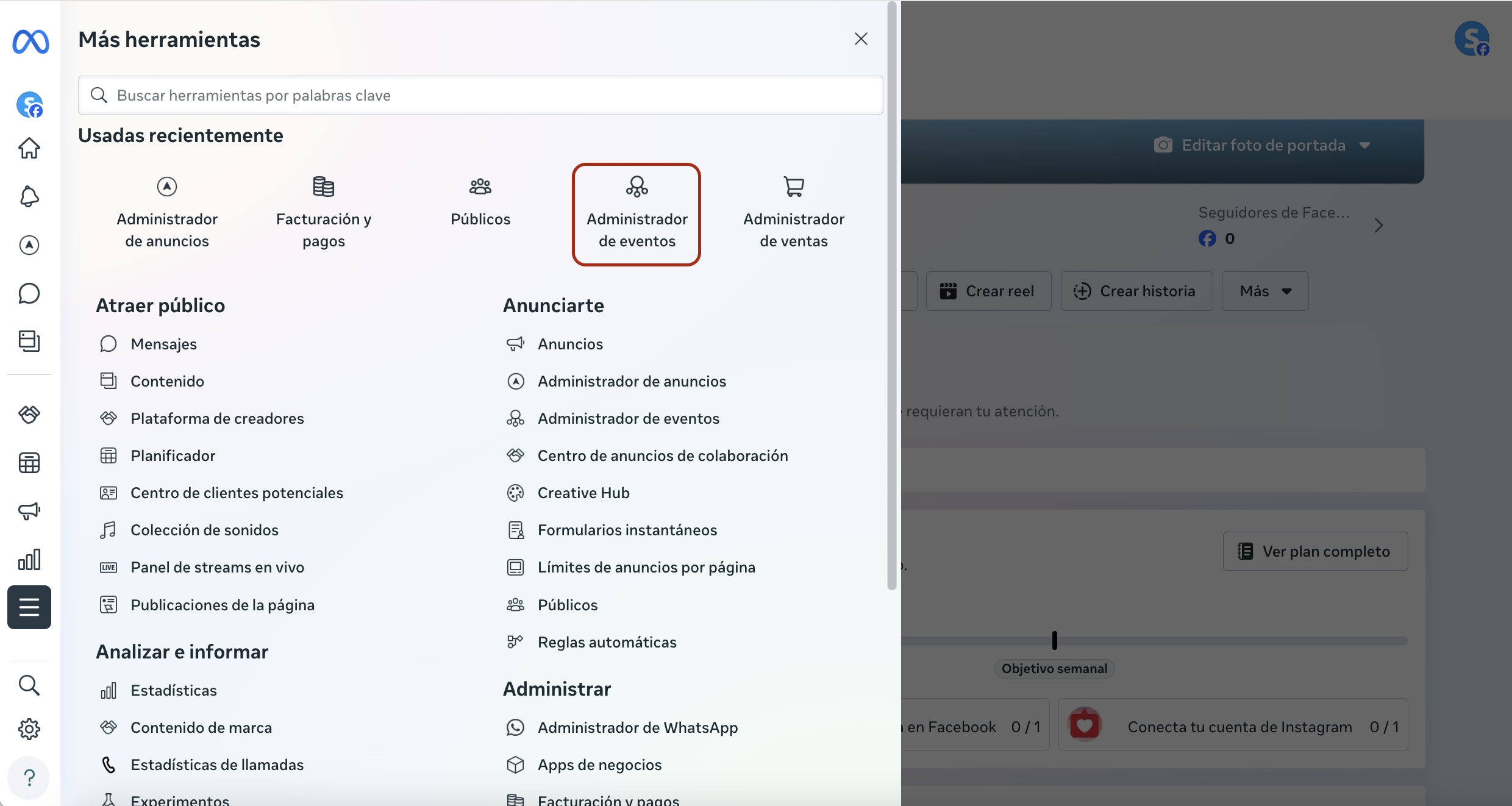Screen dimensions: 1512x806
Task: Open the sidebar inbox chat icon
Action: (29, 293)
